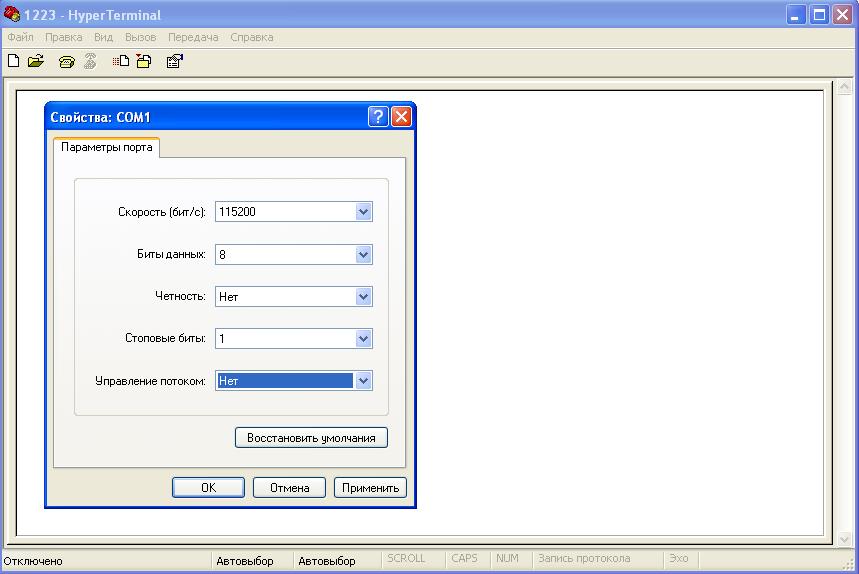The image size is (859, 574).
Task: Click the help question mark in dialog title
Action: (x=378, y=117)
